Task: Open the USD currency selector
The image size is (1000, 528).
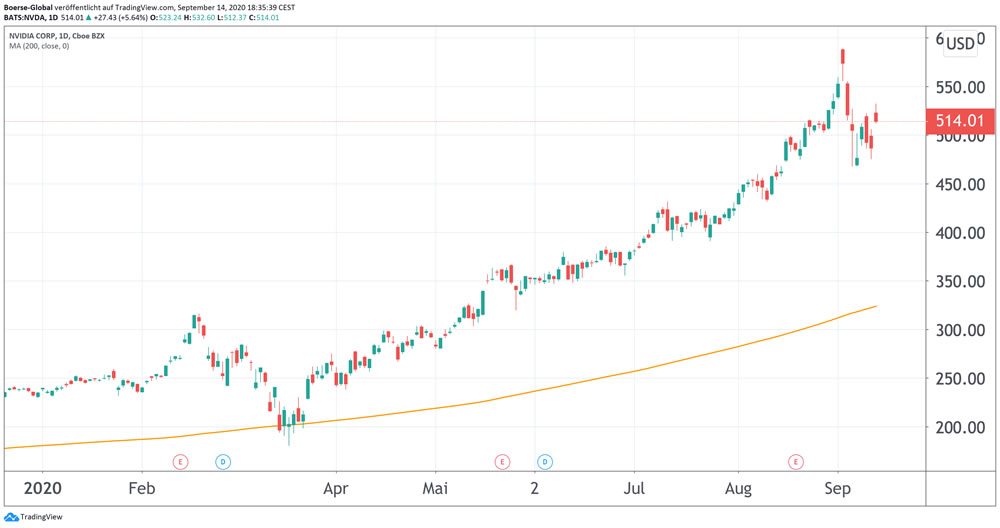Action: click(960, 43)
